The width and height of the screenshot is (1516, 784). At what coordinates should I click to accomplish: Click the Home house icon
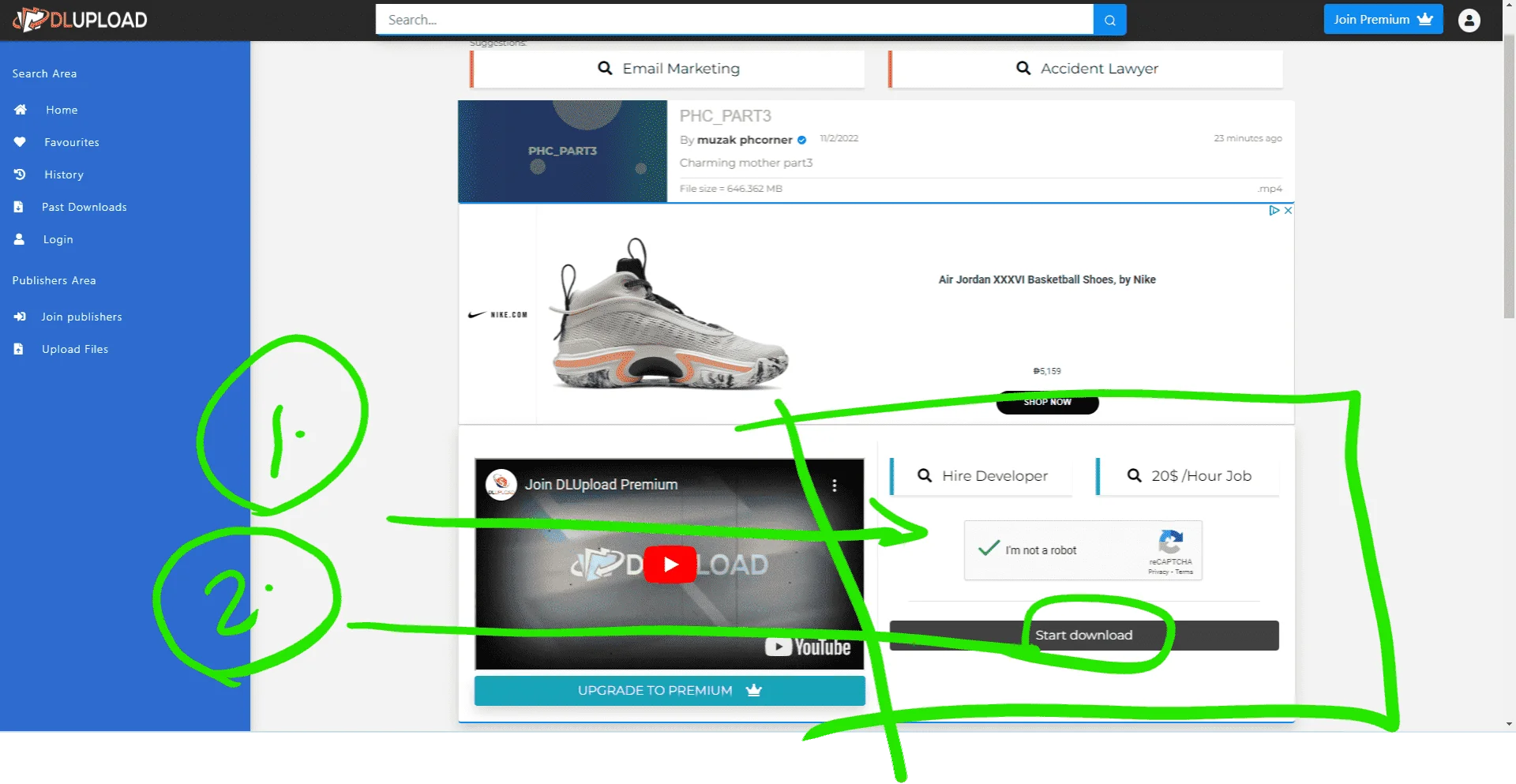21,110
